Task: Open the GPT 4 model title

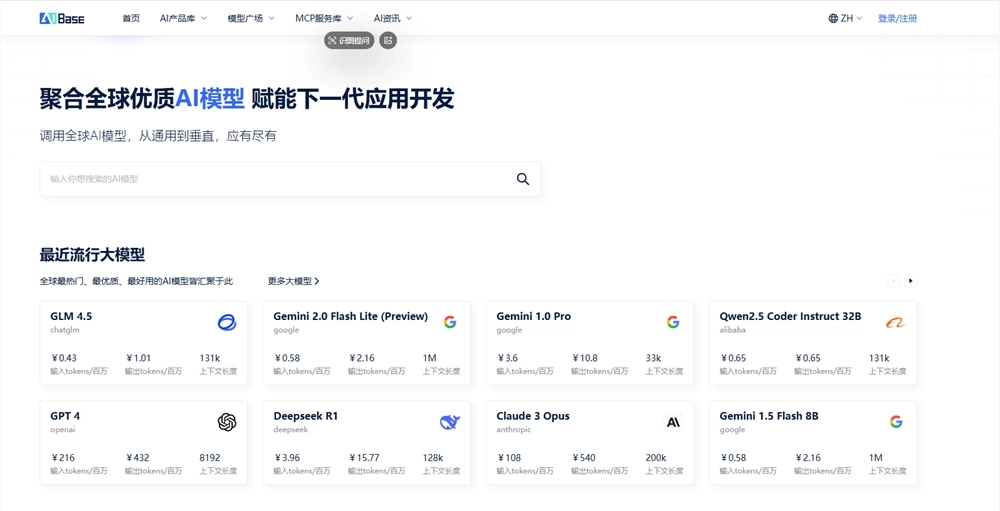Action: (x=65, y=416)
